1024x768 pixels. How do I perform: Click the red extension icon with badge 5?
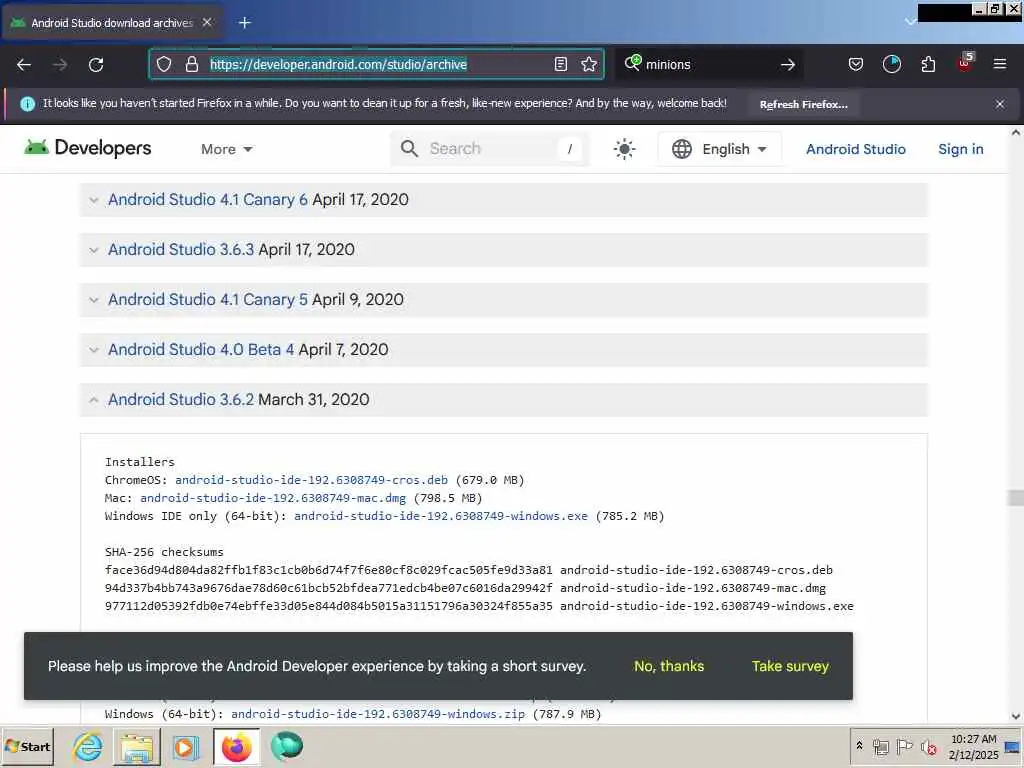click(x=965, y=63)
